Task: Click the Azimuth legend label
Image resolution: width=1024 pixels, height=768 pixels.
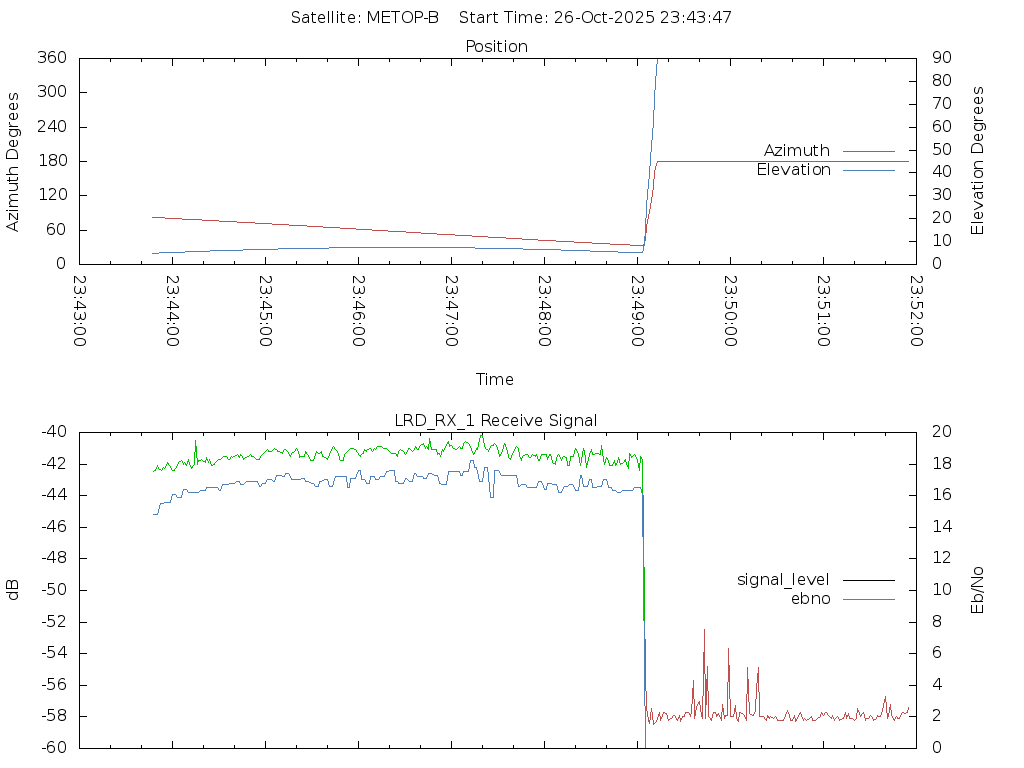Action: [796, 151]
